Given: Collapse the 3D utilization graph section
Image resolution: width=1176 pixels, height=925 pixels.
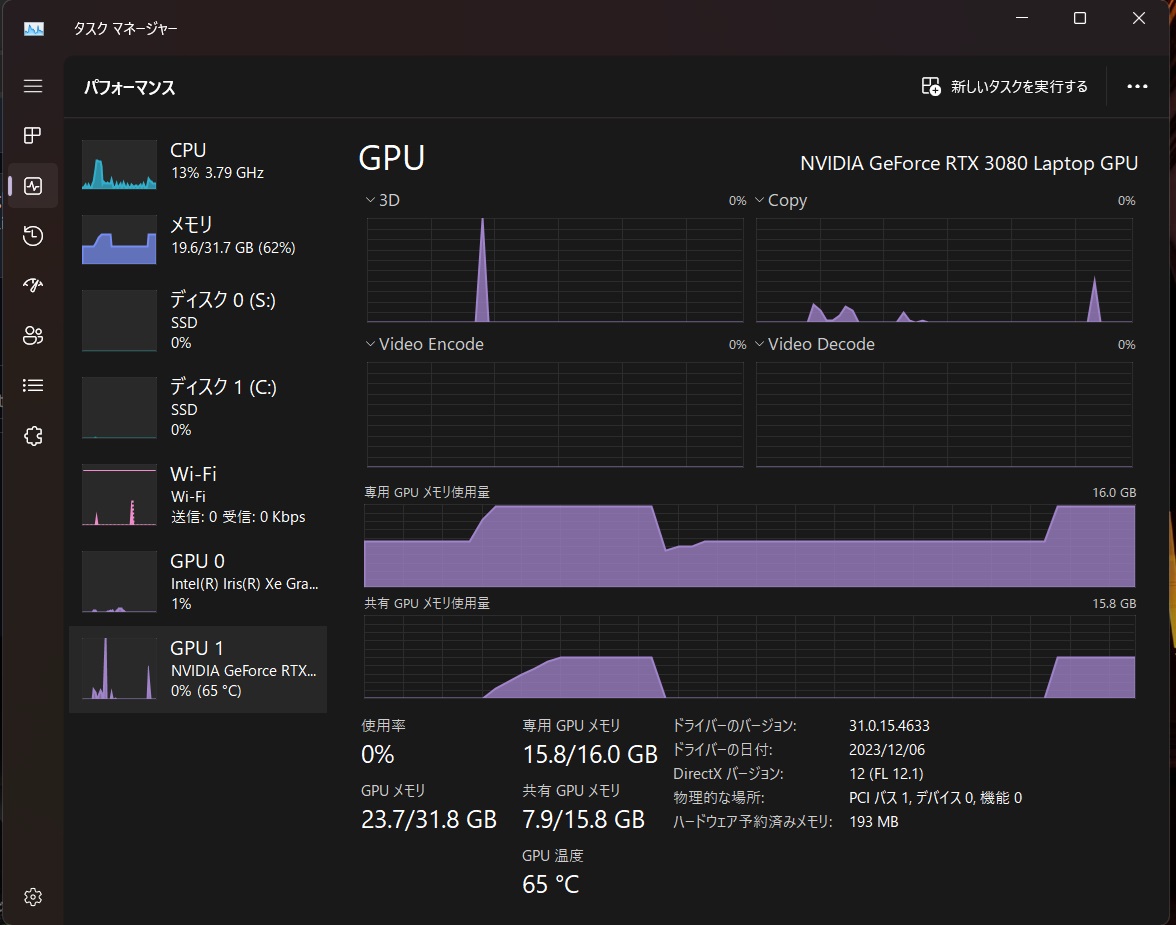Looking at the screenshot, I should [x=370, y=200].
